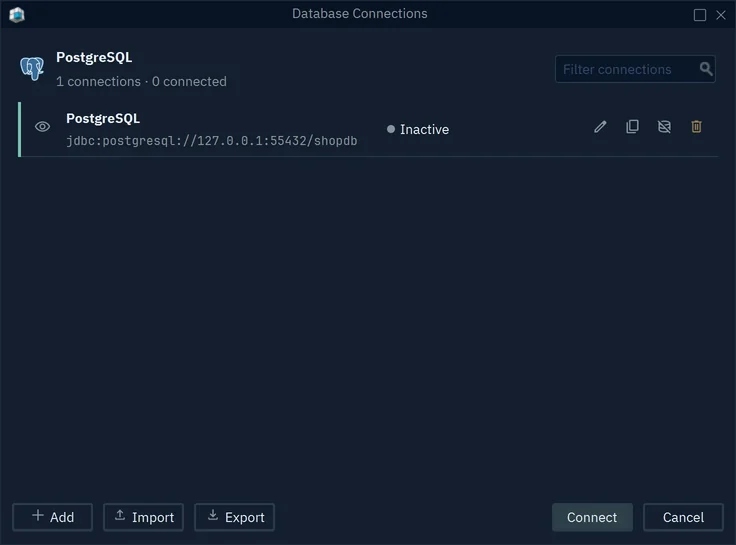The height and width of the screenshot is (545, 736).
Task: Click the disconnect database icon in the PostgreSQL row
Action: (x=664, y=127)
